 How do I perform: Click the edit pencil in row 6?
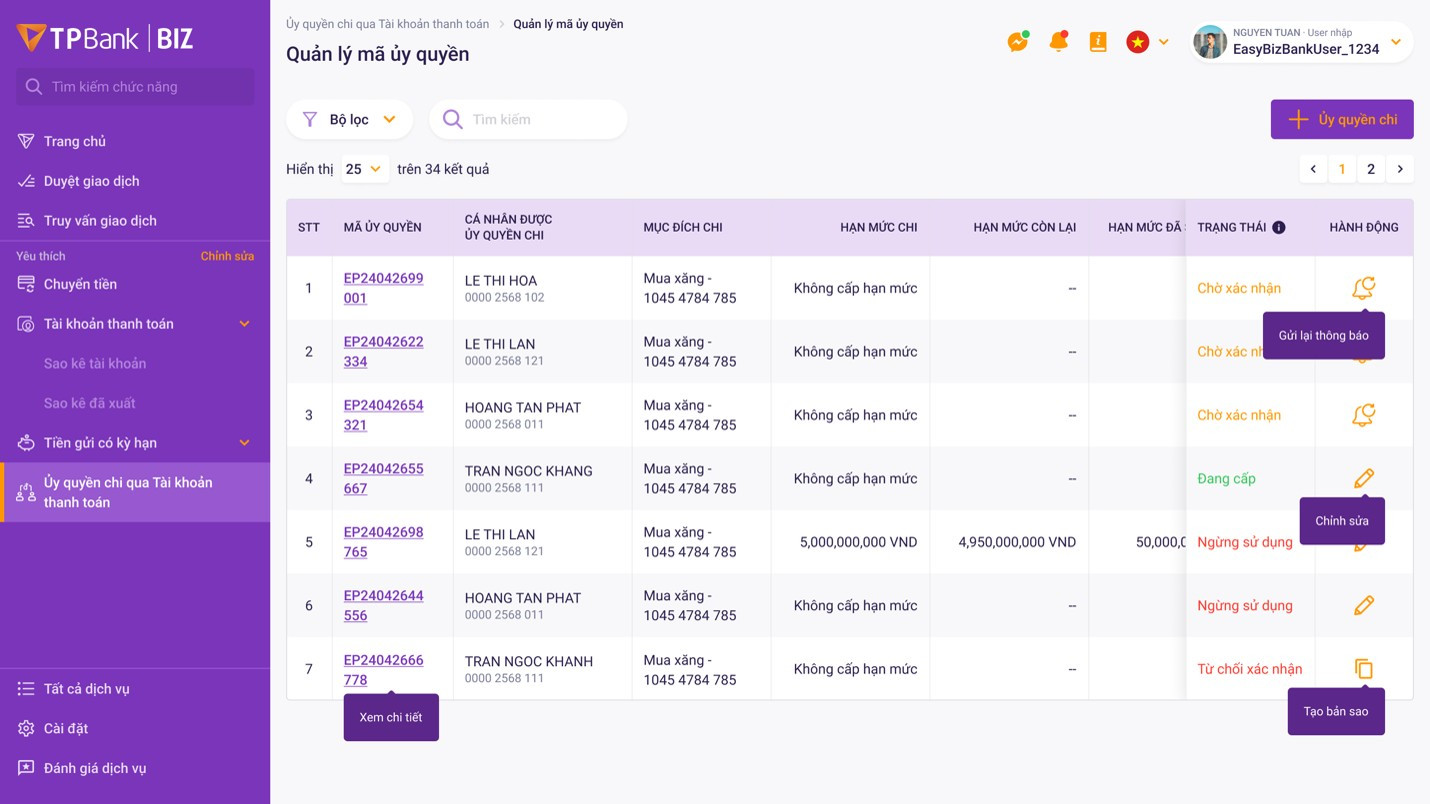pyautogui.click(x=1363, y=605)
